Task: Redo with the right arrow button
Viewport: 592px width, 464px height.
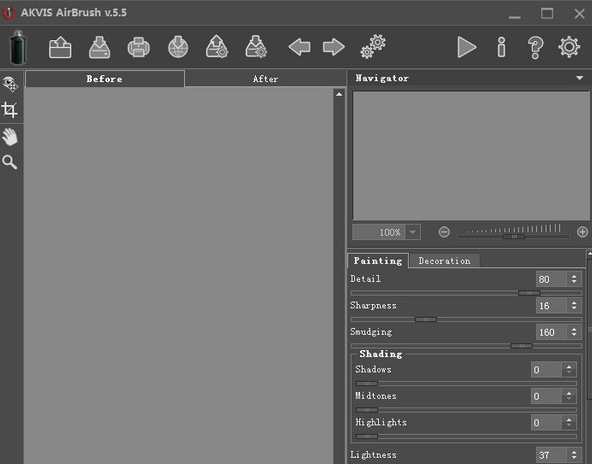Action: coord(334,47)
